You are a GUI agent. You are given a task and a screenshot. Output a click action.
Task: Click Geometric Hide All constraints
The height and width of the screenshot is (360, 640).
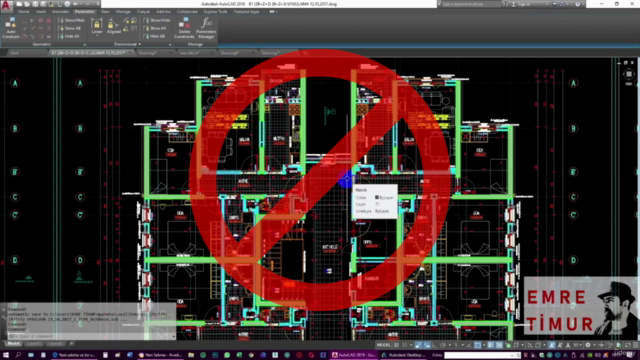pos(69,36)
